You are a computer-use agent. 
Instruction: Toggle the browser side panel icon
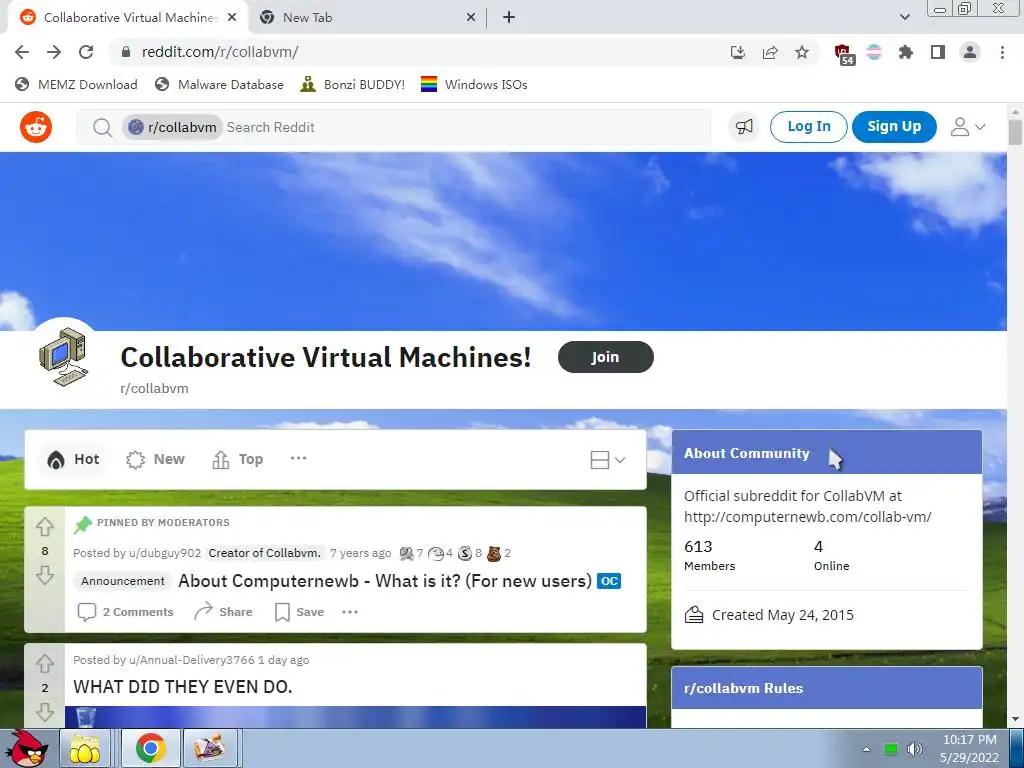[938, 52]
